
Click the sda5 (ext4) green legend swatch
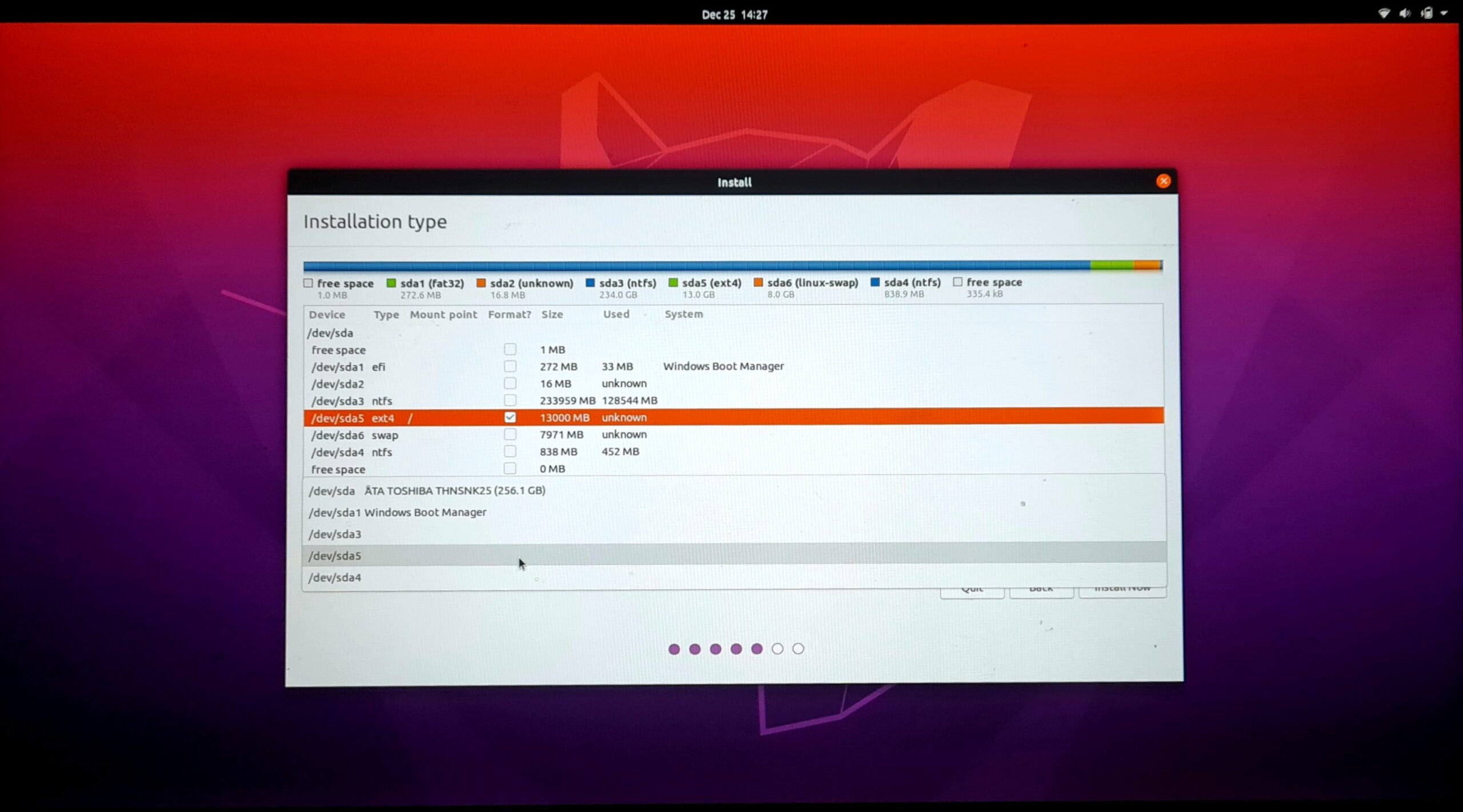coord(673,282)
